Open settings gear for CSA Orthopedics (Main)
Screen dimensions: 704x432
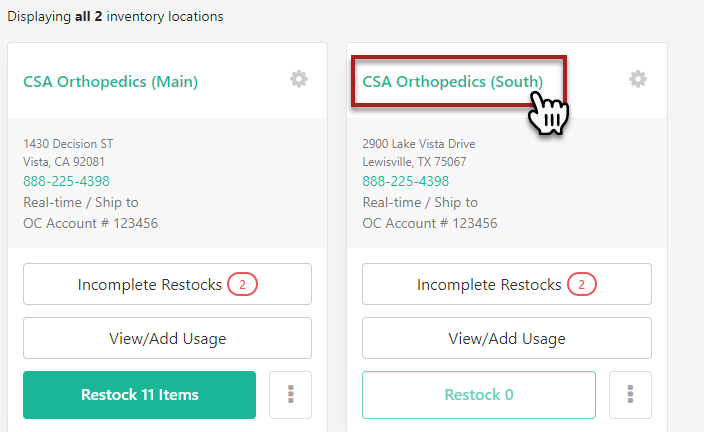(x=299, y=79)
